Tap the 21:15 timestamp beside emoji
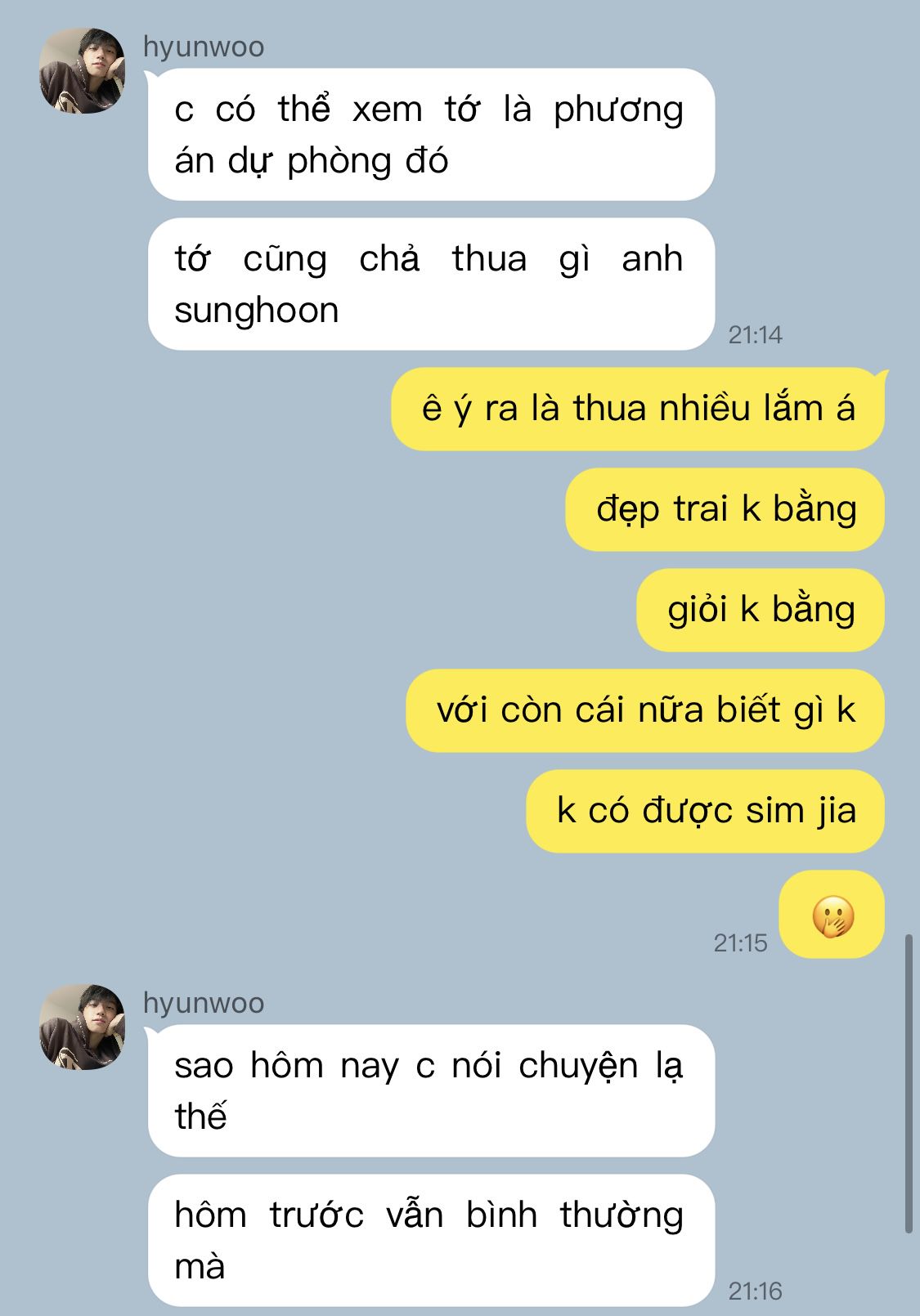The height and width of the screenshot is (1316, 920). (x=741, y=943)
